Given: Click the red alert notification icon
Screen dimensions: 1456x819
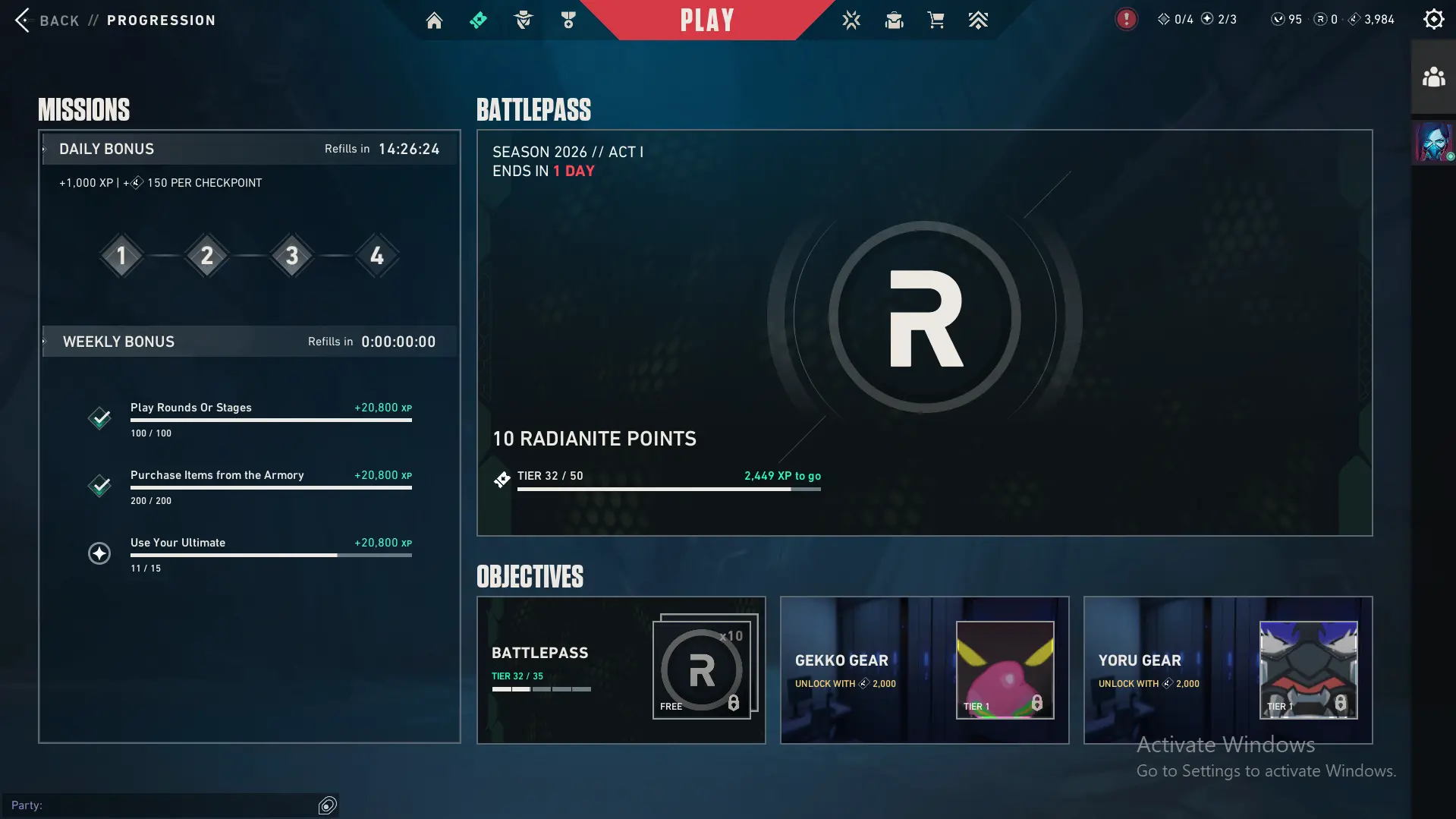Looking at the screenshot, I should [1126, 19].
